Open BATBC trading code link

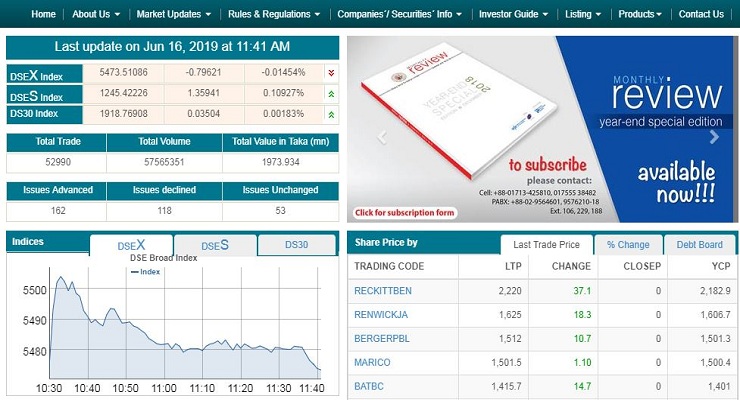click(369, 386)
